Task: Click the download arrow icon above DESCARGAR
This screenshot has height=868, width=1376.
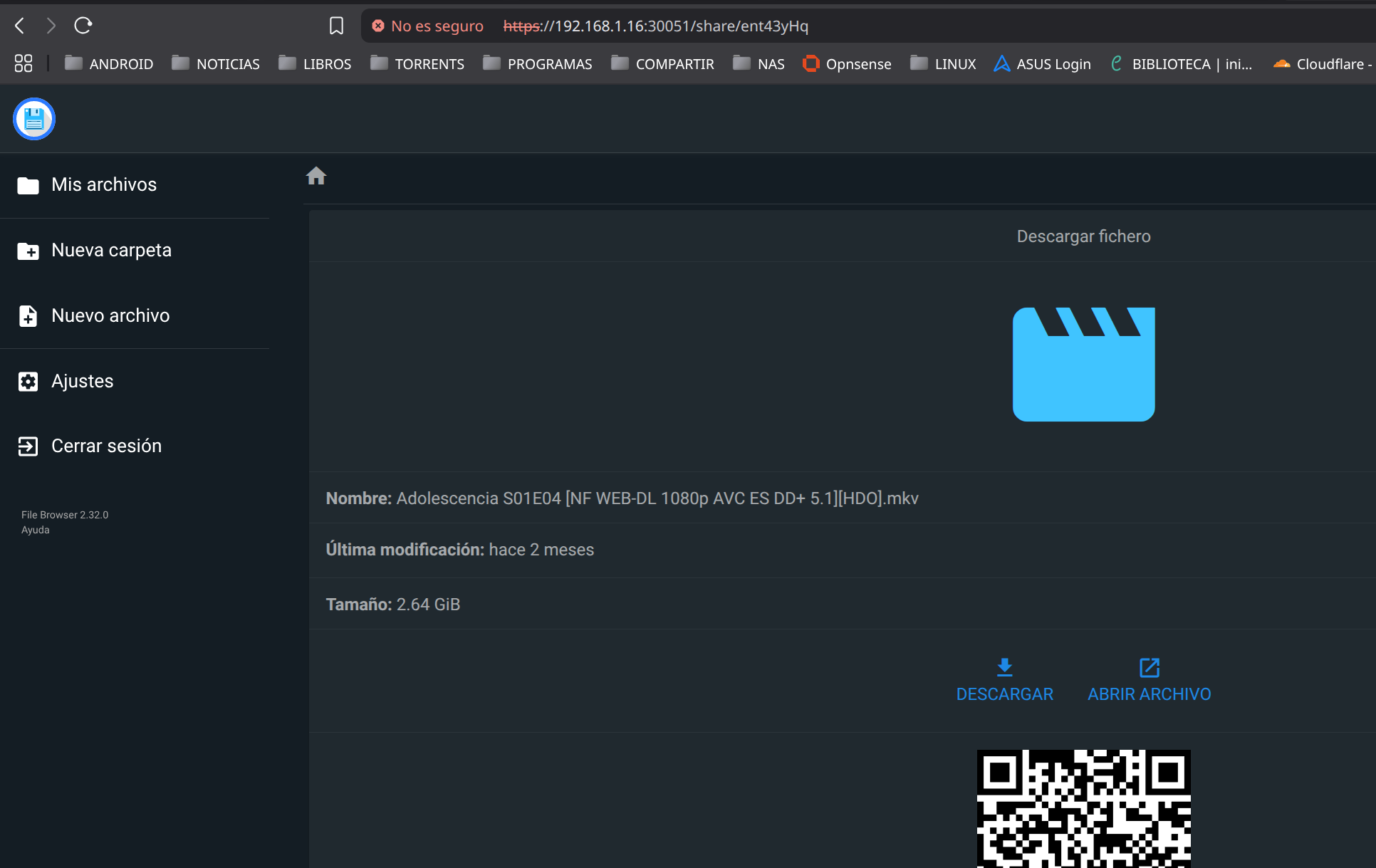Action: 1004,667
